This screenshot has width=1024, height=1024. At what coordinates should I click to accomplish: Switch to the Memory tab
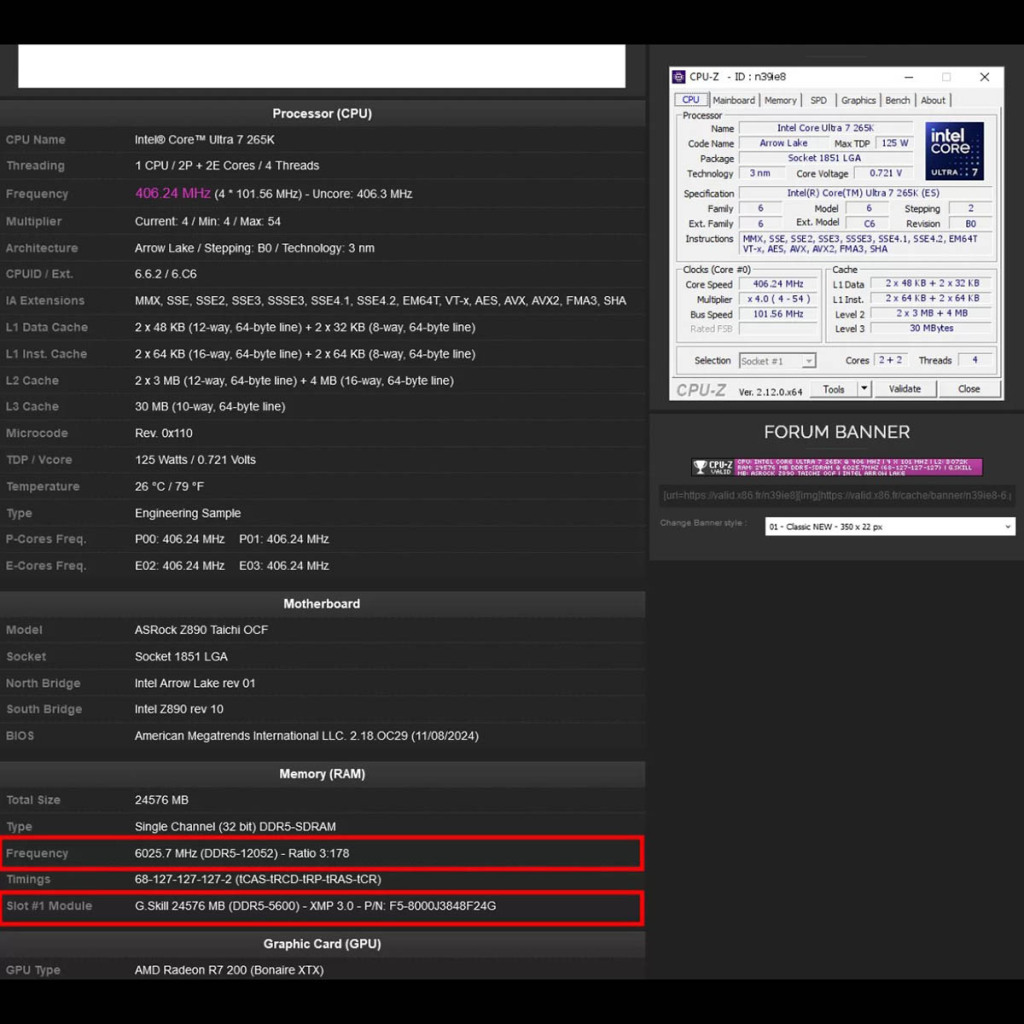coord(780,100)
